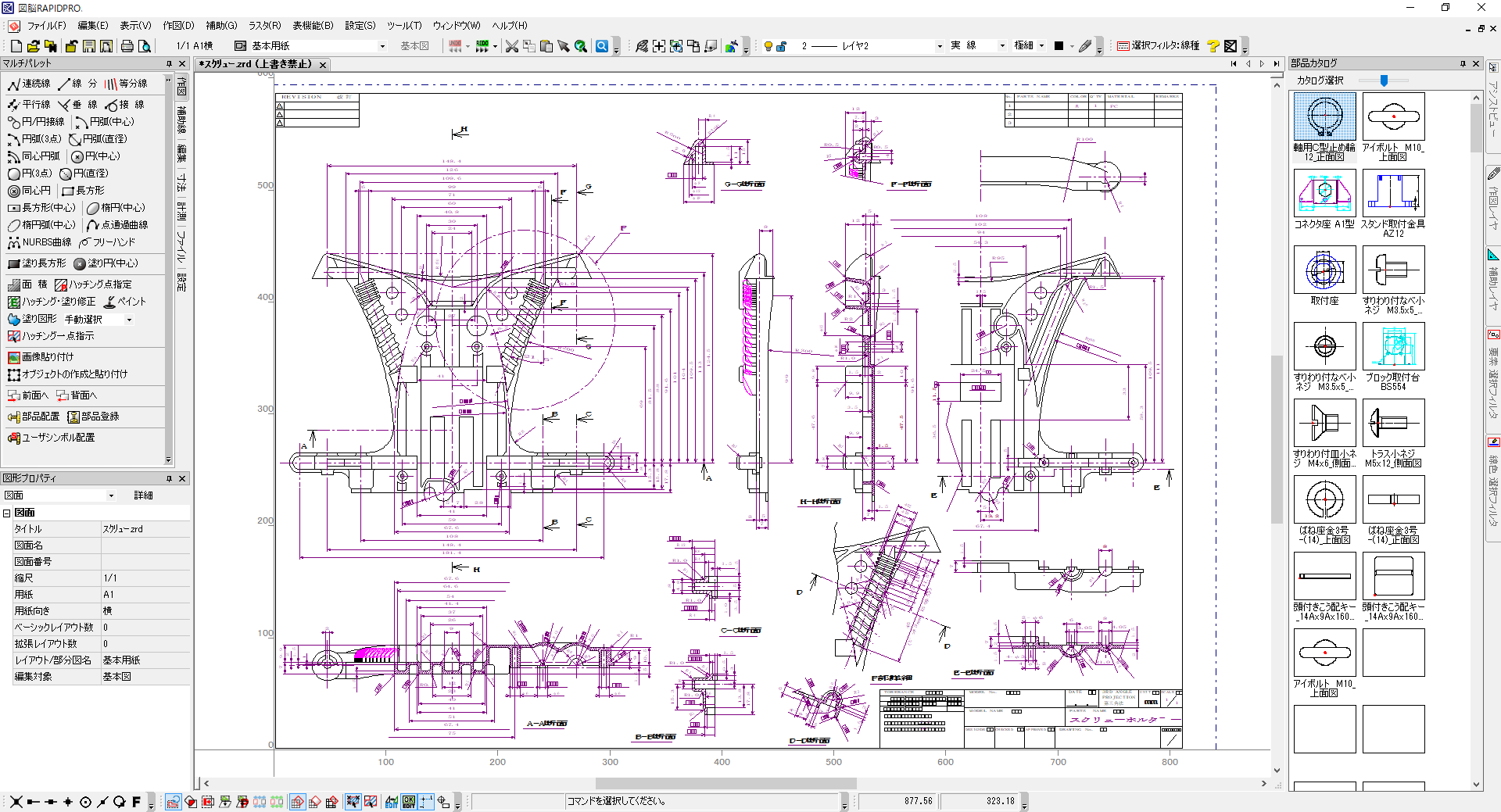Open the 作図(D) menu

coord(178,25)
